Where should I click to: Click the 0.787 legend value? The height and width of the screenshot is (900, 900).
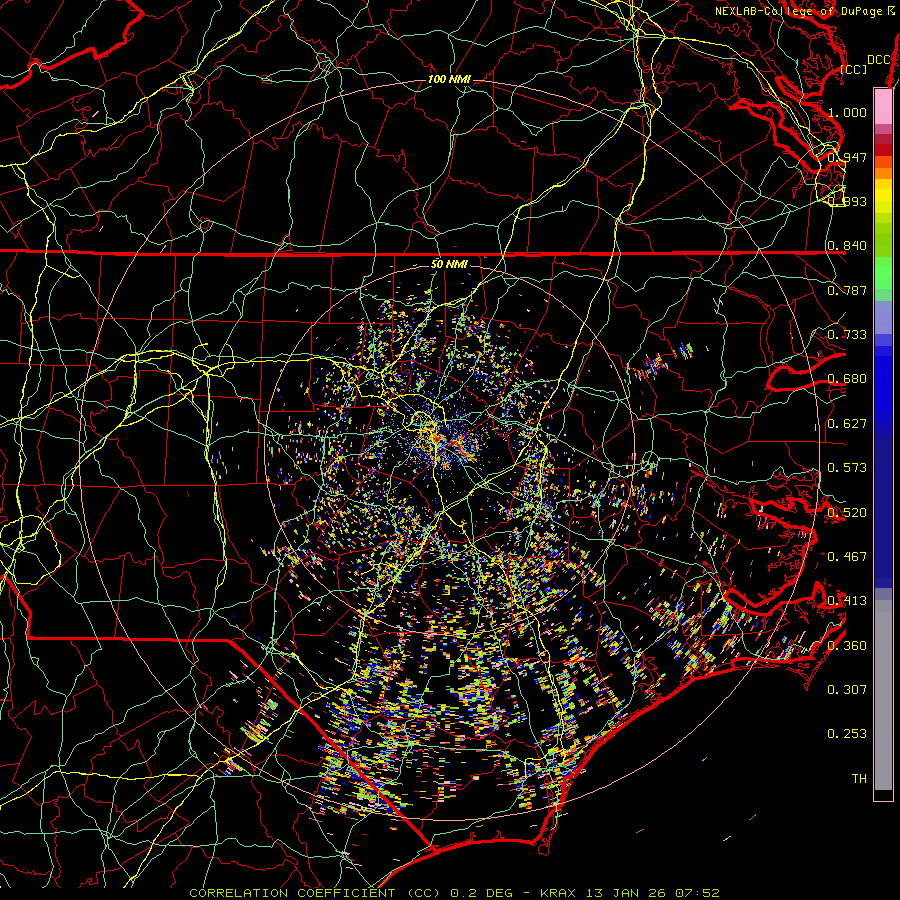847,290
